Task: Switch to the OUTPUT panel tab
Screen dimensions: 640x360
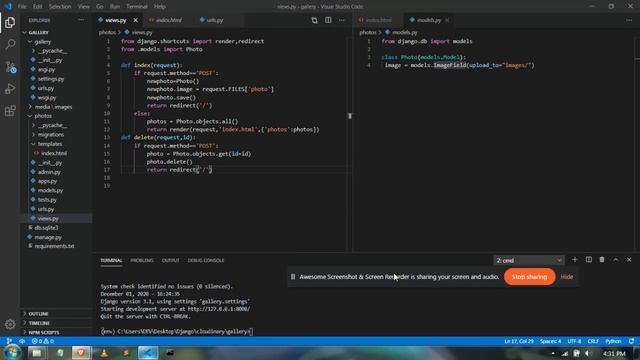Action: pyautogui.click(x=170, y=260)
